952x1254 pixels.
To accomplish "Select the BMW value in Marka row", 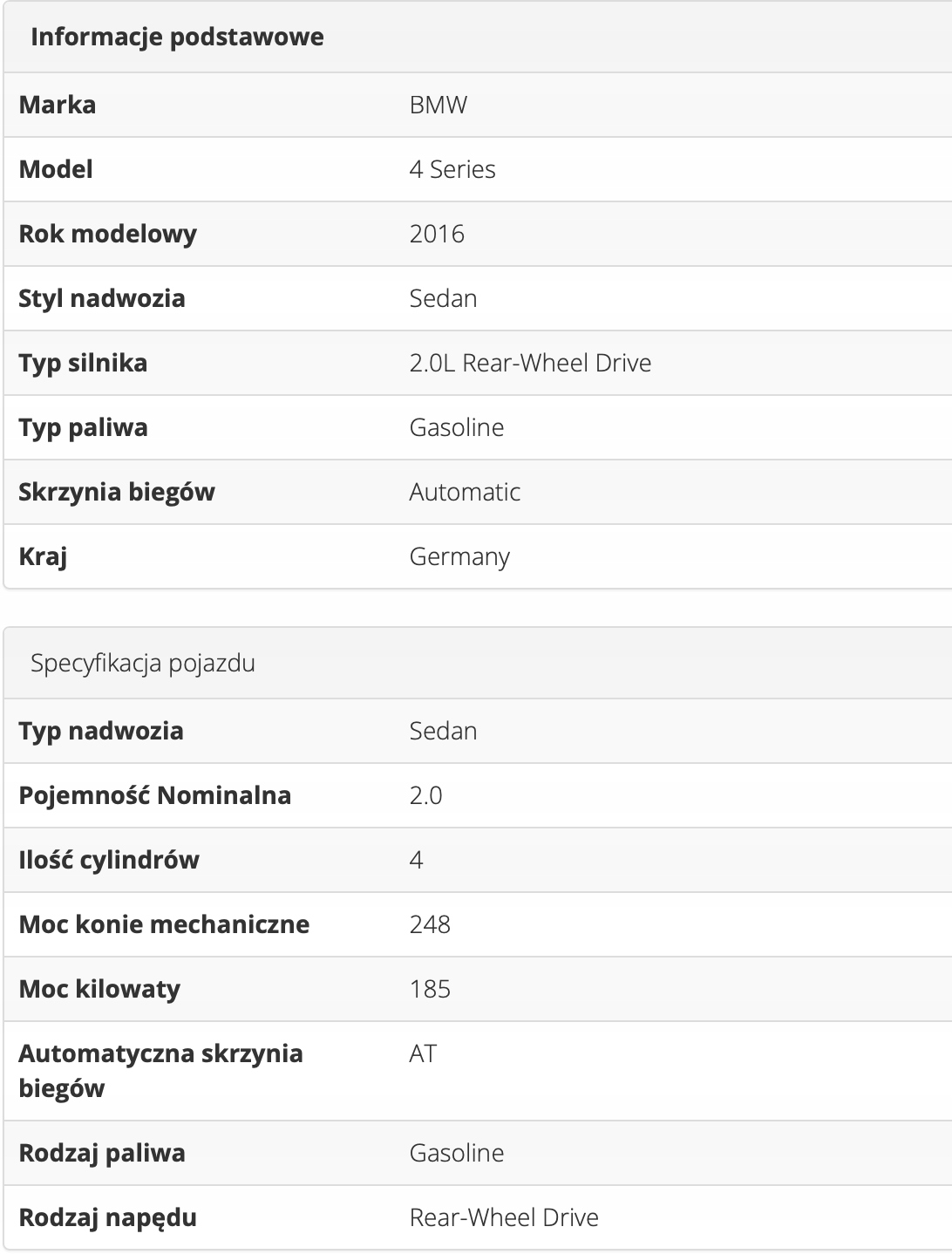I will pos(439,106).
